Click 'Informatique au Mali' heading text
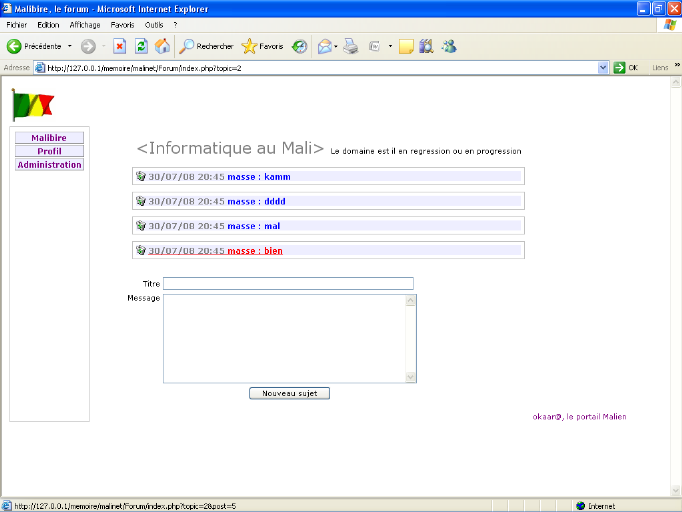This screenshot has height=512, width=682. click(x=231, y=148)
